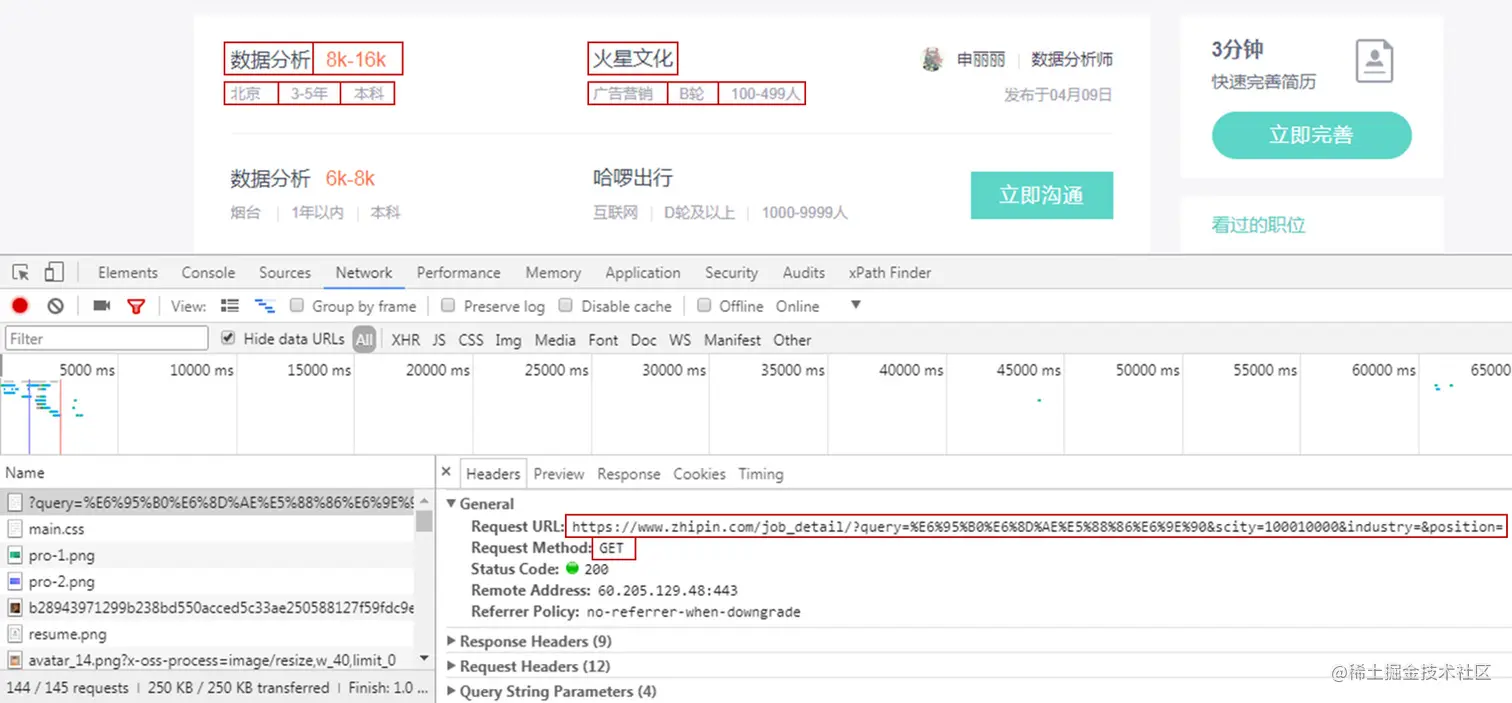Toggle the waterfall overview icon next to View
Screen dimensions: 1512x703
point(265,306)
